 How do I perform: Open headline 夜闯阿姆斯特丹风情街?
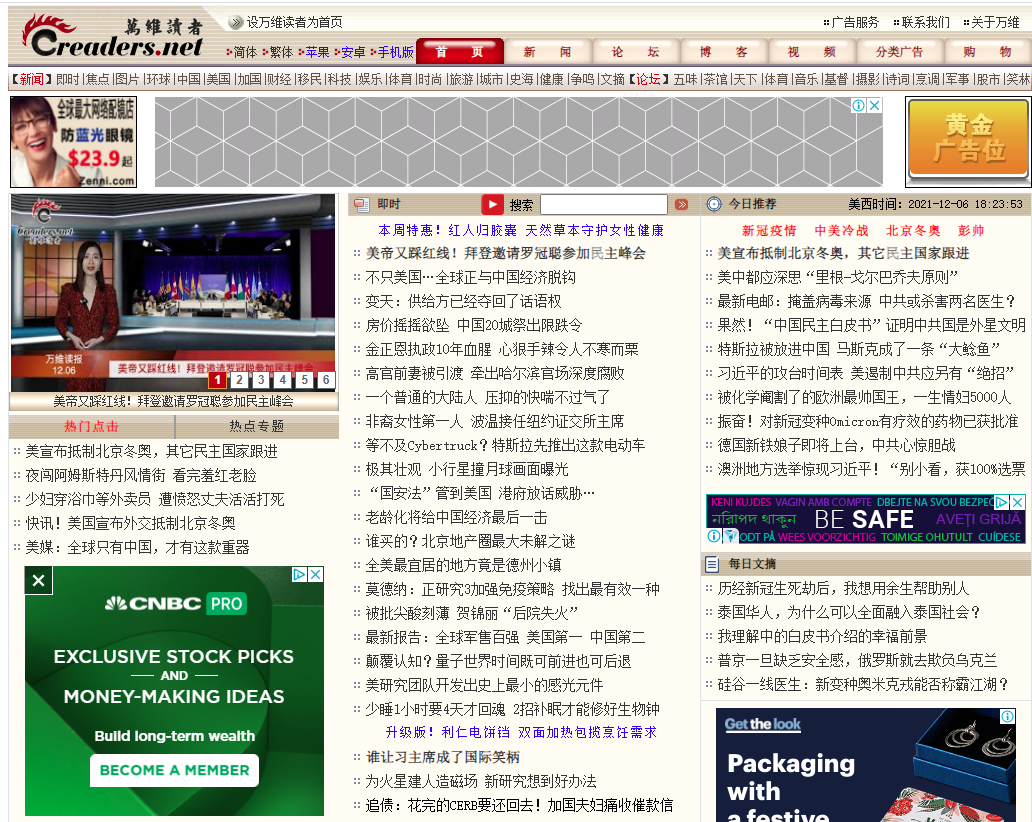tap(141, 475)
